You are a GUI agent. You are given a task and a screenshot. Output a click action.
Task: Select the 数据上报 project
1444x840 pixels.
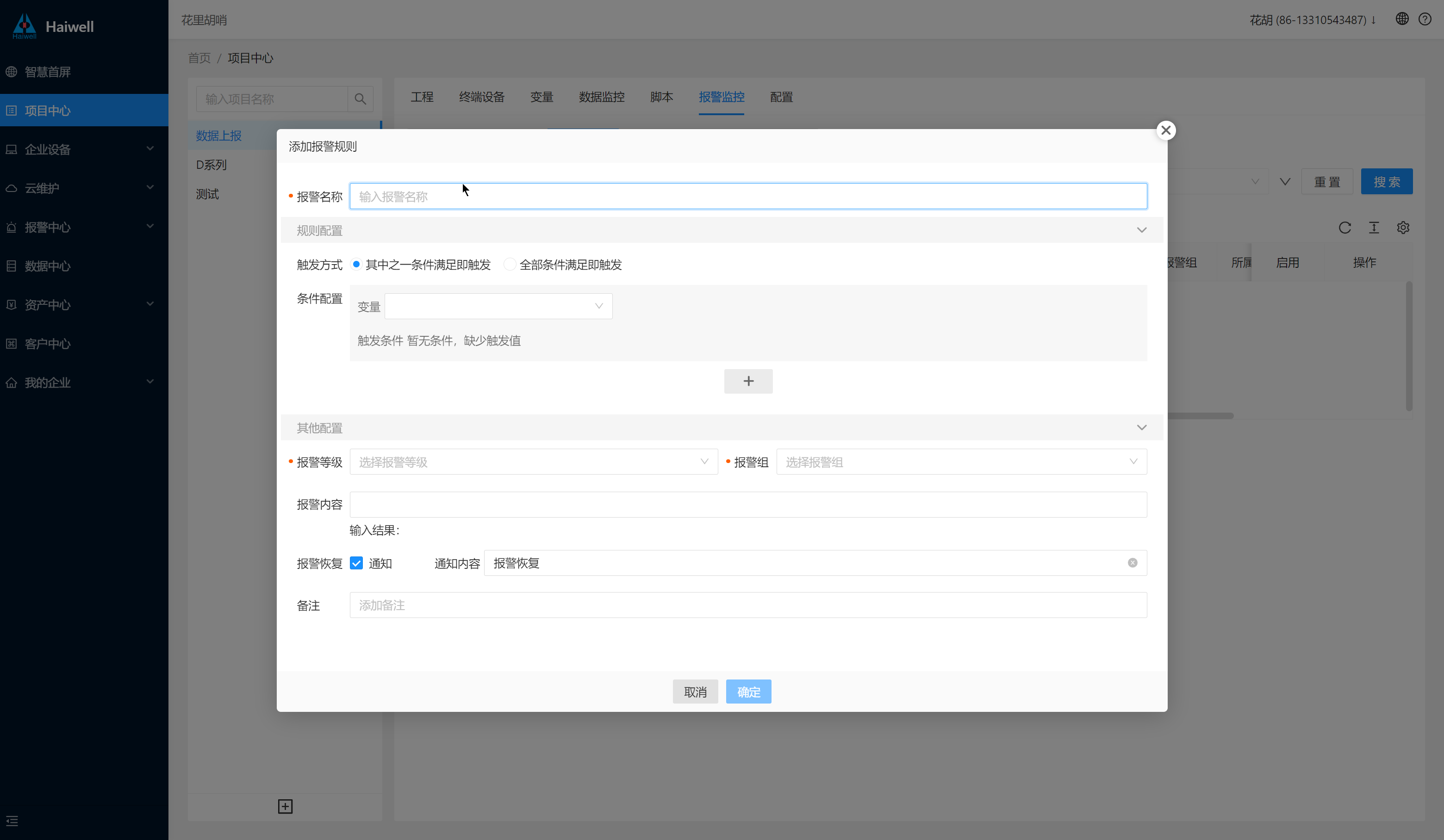coord(218,136)
